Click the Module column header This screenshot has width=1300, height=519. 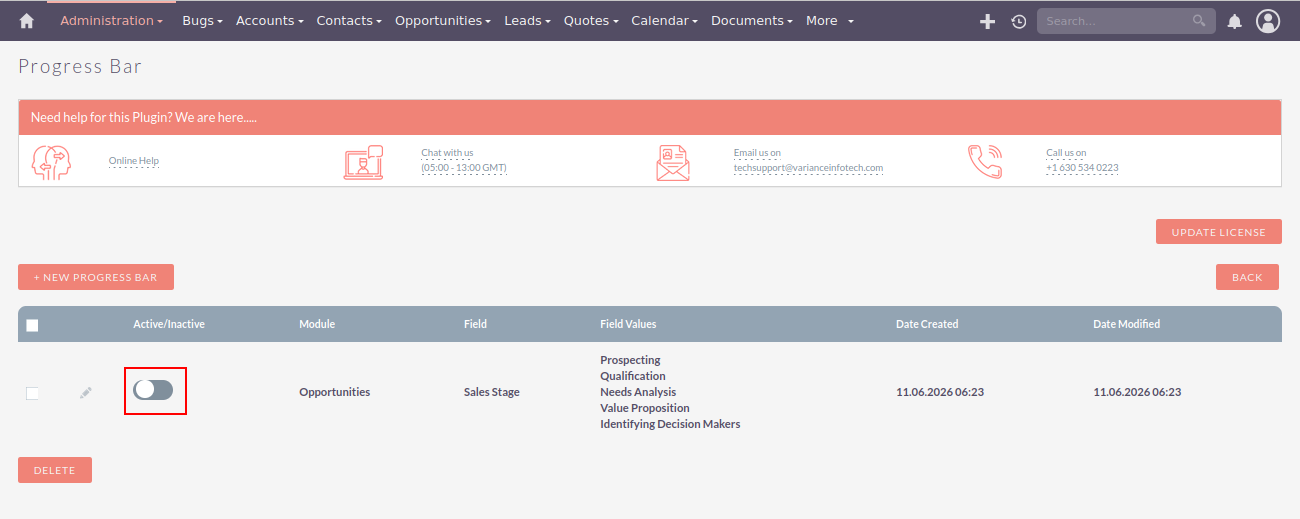point(317,324)
